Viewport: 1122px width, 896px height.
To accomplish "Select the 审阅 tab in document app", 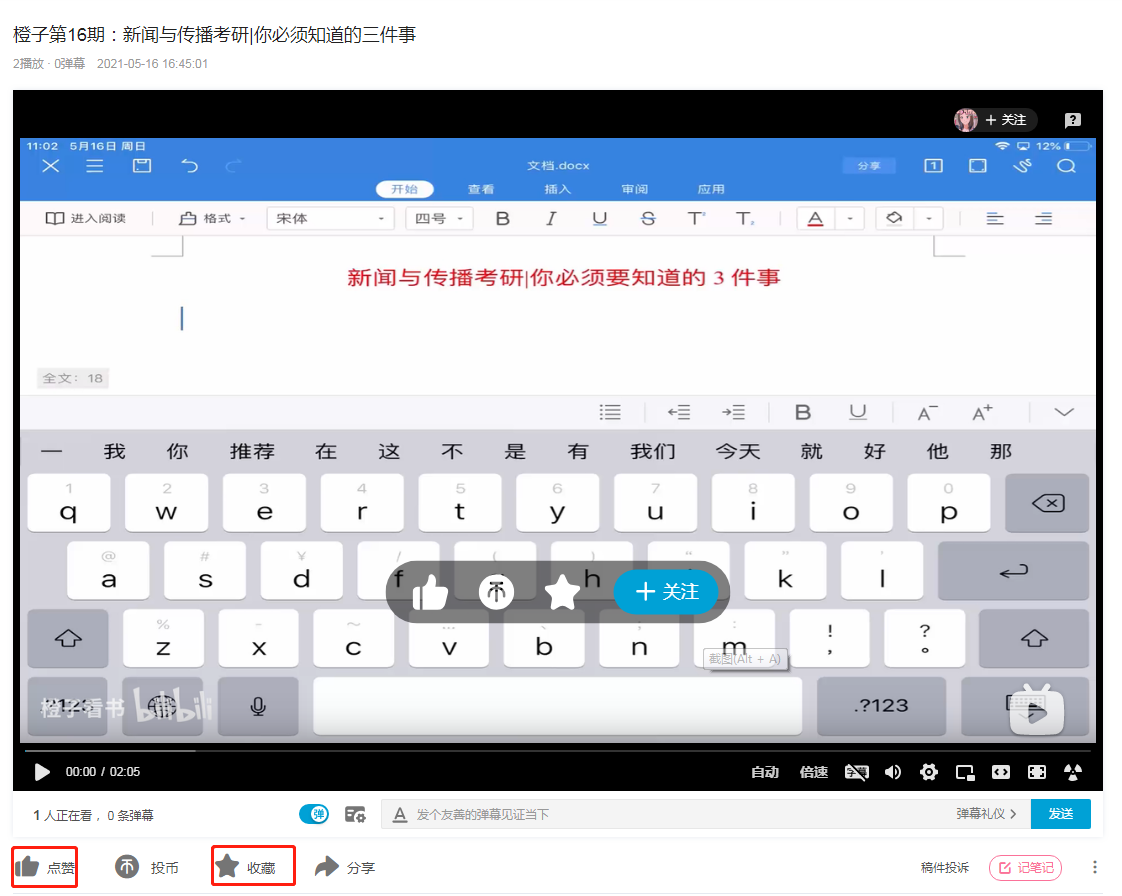I will (x=635, y=189).
